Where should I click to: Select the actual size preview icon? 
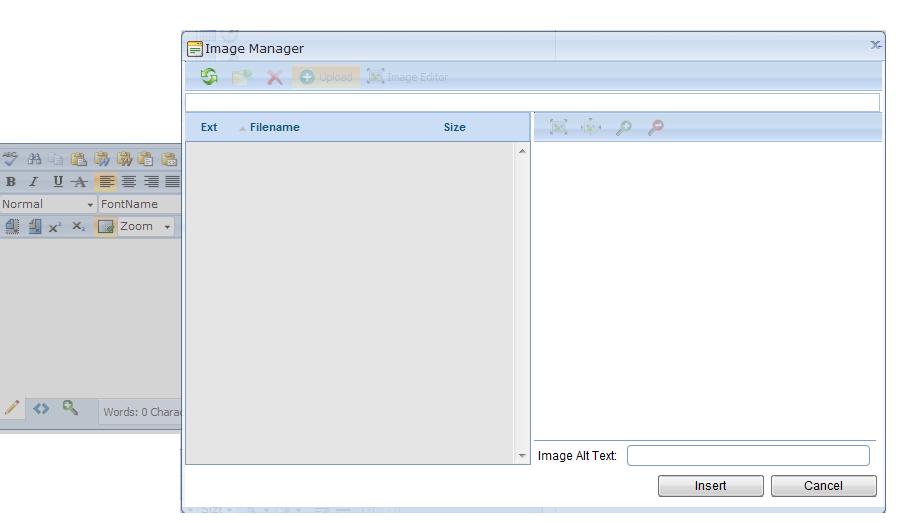(x=591, y=127)
